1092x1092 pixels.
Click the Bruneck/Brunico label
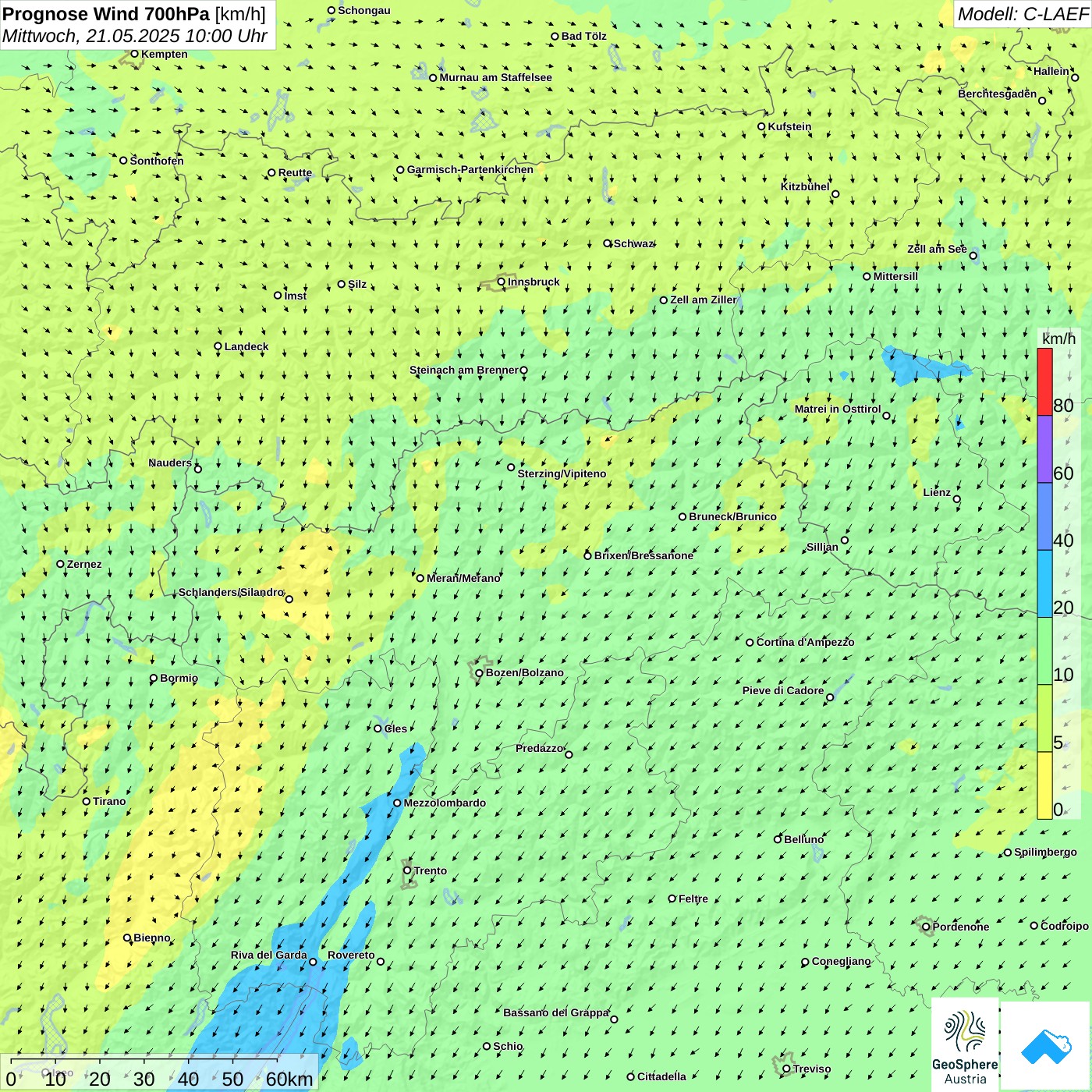tap(732, 516)
